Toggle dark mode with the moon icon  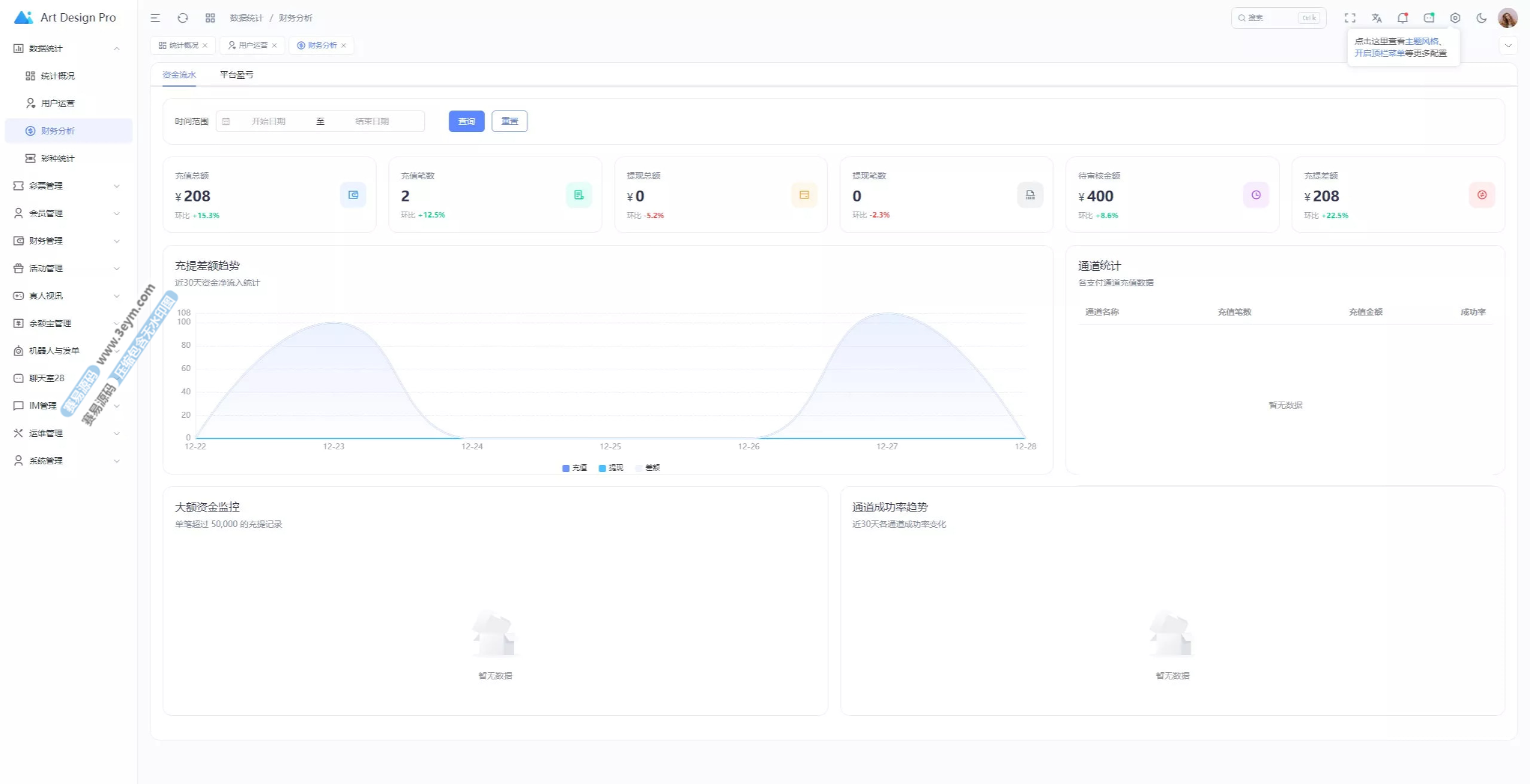tap(1482, 18)
